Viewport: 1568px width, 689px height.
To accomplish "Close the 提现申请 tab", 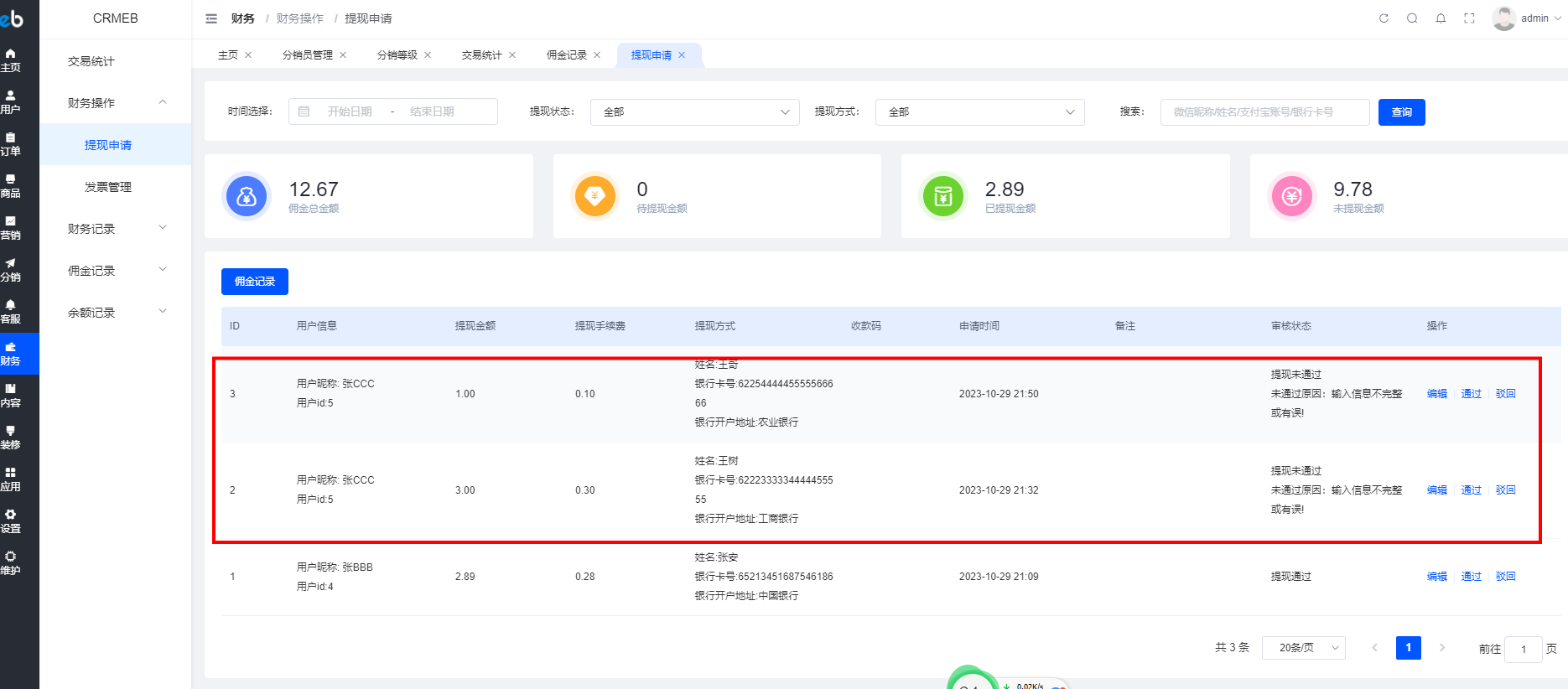I will 682,55.
